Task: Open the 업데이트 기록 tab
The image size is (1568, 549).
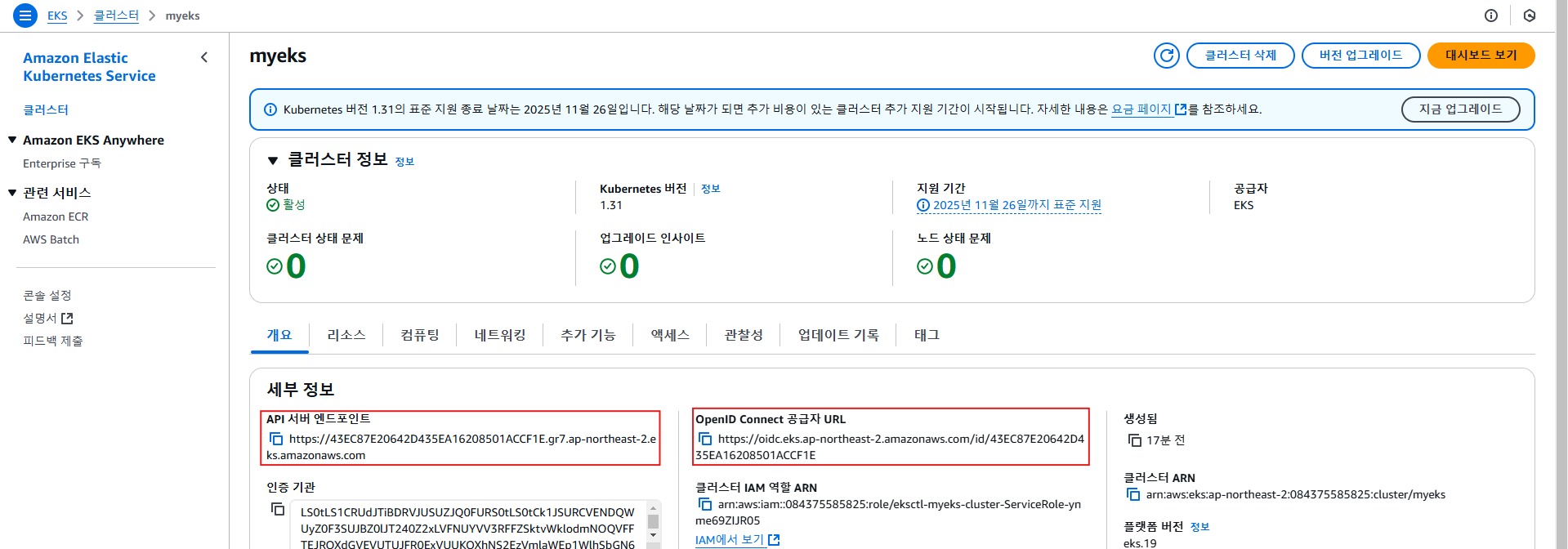Action: click(x=838, y=335)
